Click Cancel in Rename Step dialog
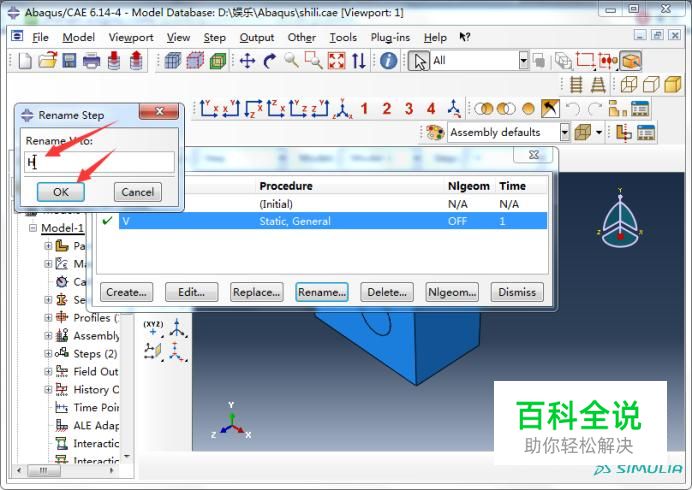The width and height of the screenshot is (692, 490). 138,192
